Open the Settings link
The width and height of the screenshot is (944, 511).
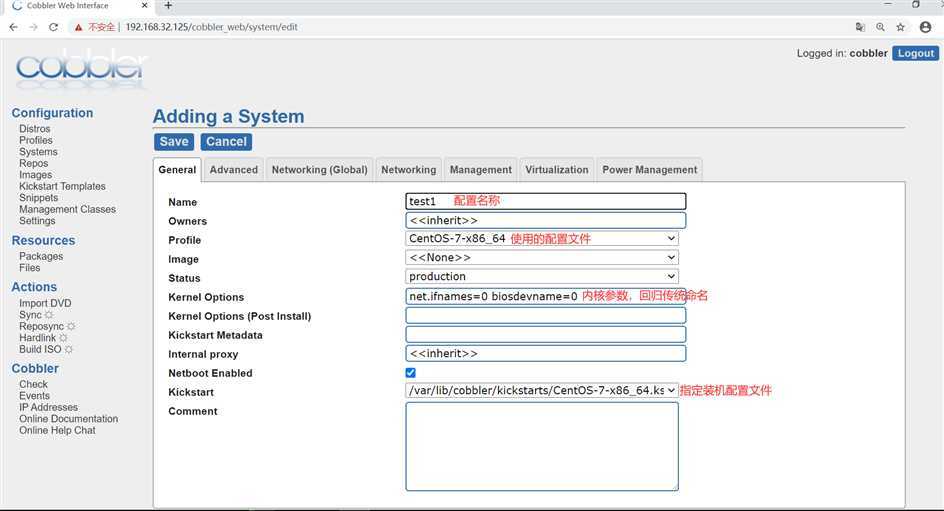[x=37, y=220]
